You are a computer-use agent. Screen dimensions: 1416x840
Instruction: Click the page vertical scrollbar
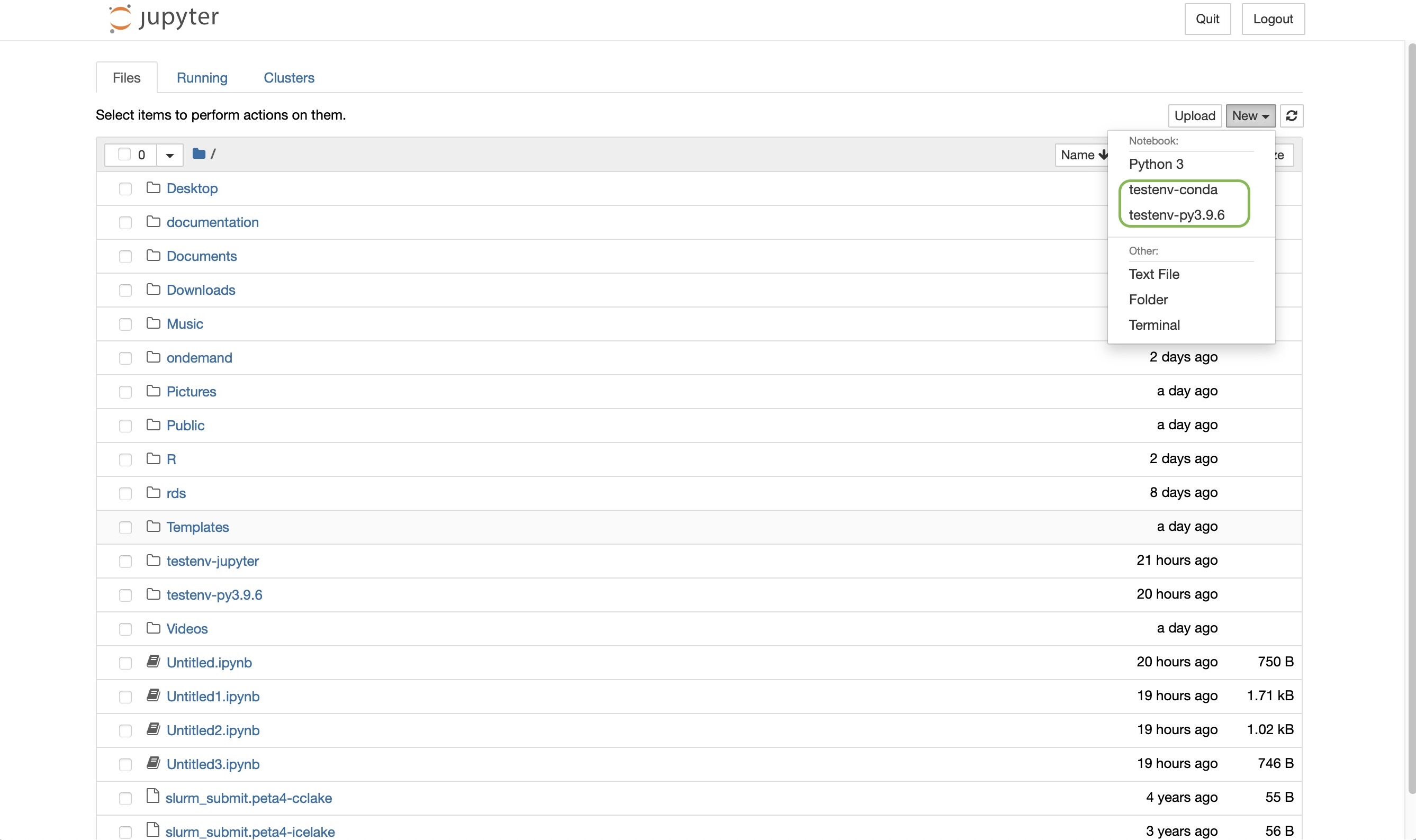(1411, 396)
